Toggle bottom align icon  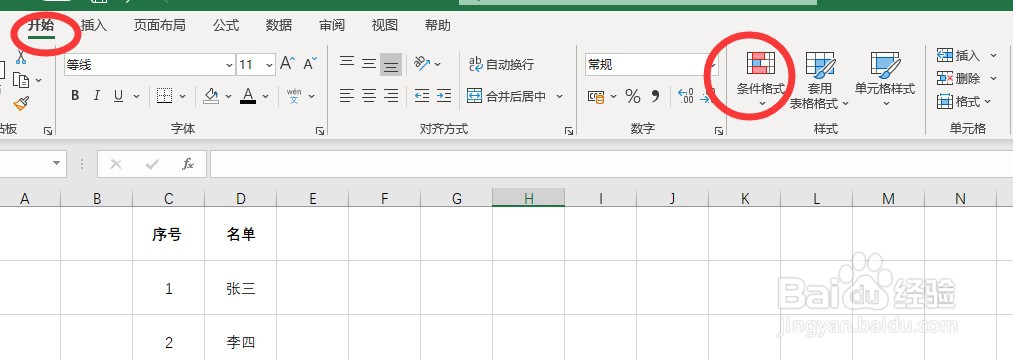[391, 64]
